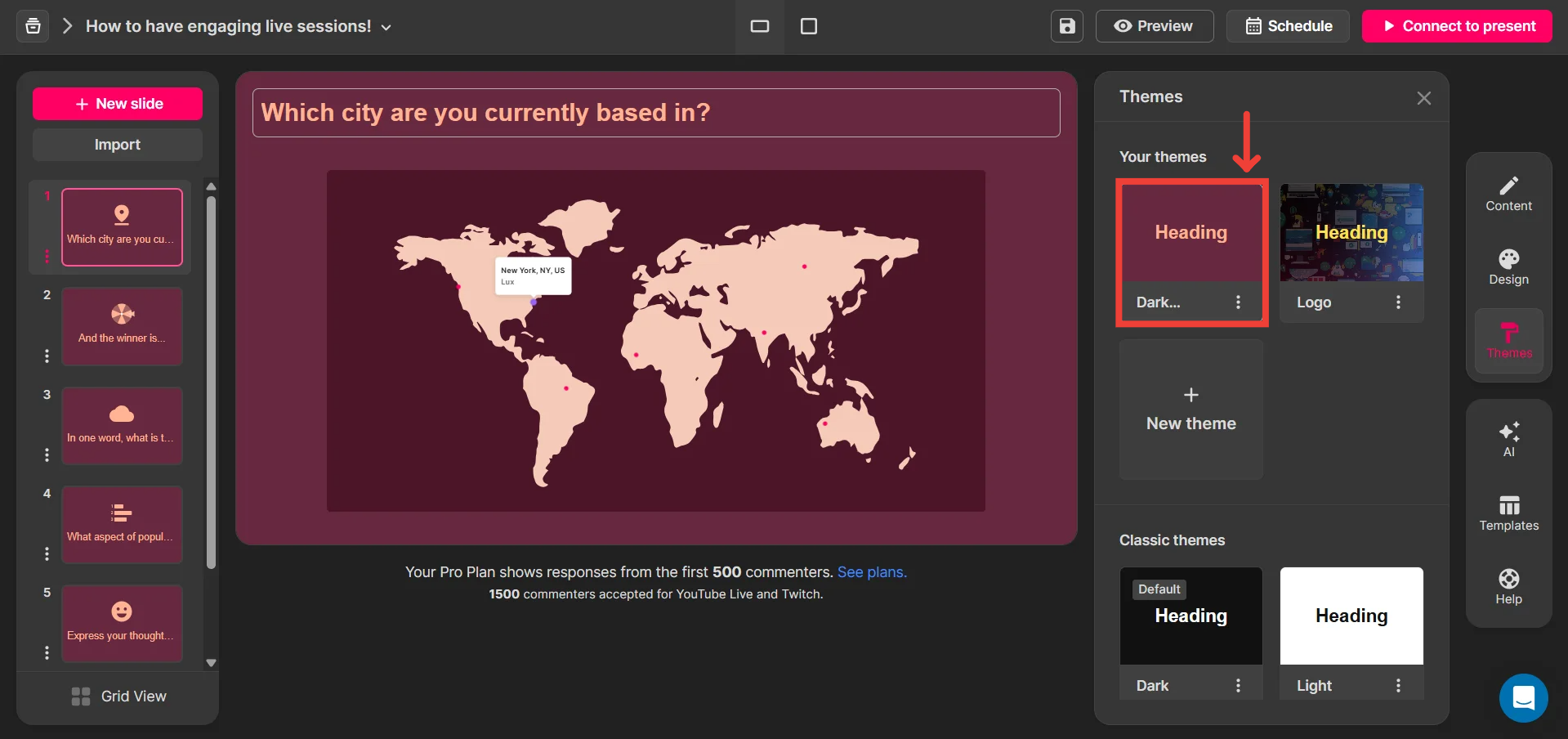This screenshot has width=1568, height=739.
Task: Expand the presentation title dropdown
Action: (x=386, y=27)
